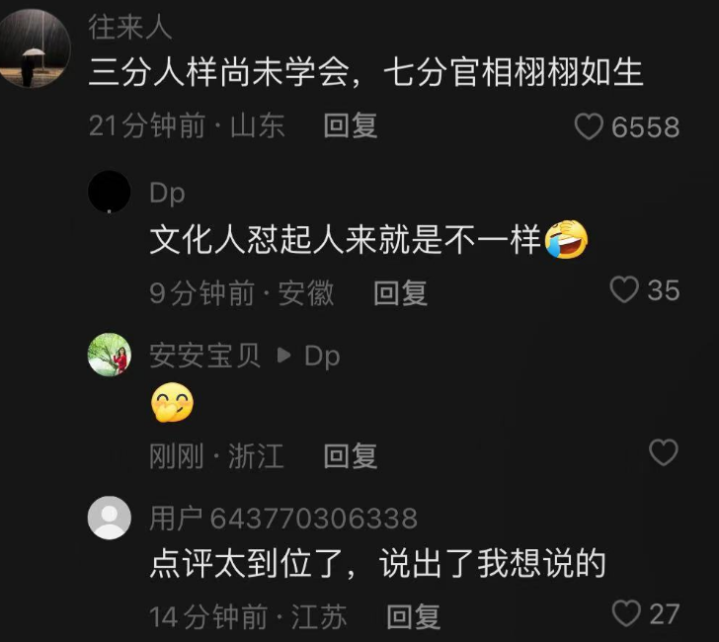Screen dimensions: 719x642
Task: Like 安安宝贝's emoji reply
Action: [x=663, y=452]
